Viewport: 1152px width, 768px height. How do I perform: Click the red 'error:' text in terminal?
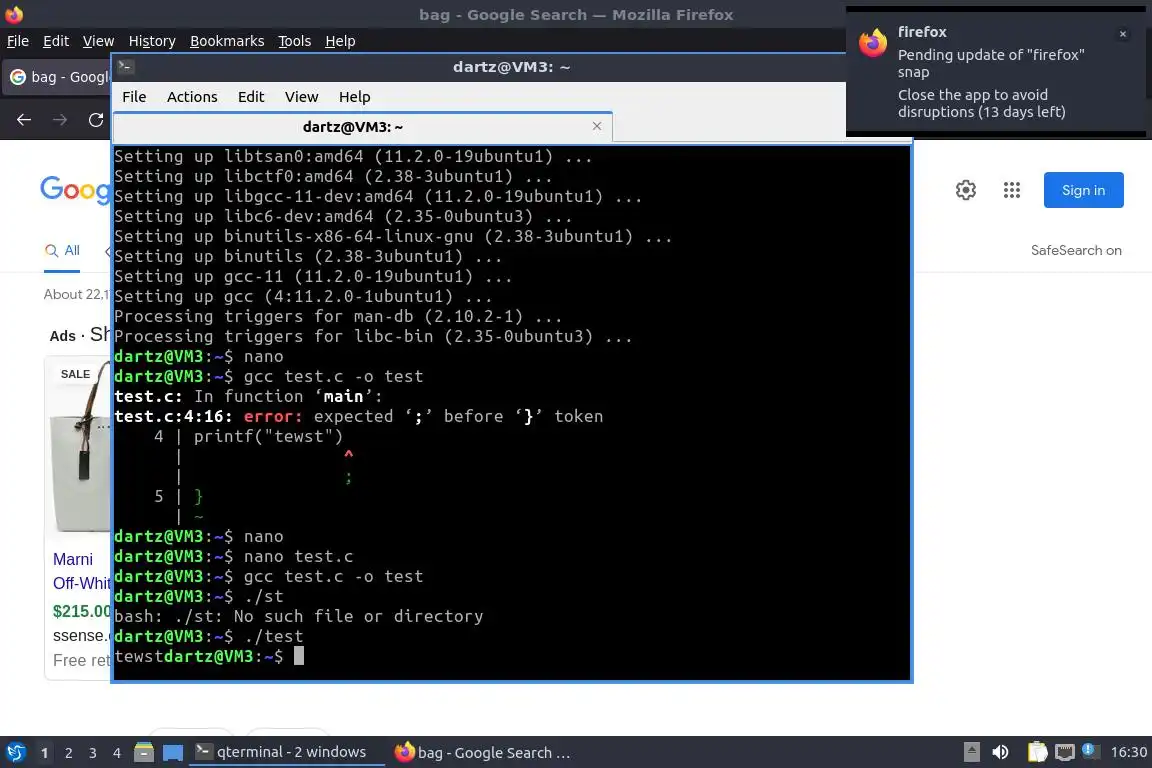pos(273,417)
